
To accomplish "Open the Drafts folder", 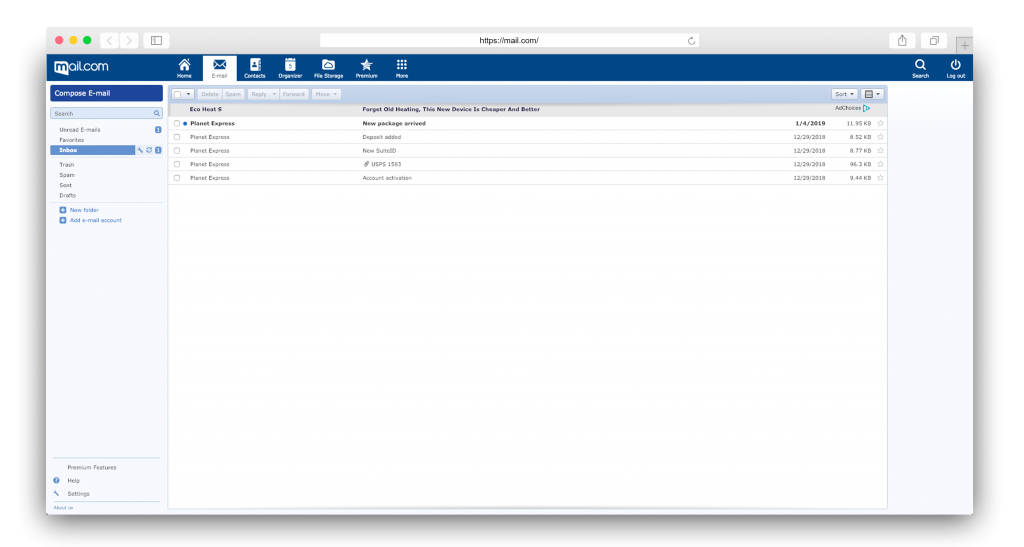I will (67, 195).
